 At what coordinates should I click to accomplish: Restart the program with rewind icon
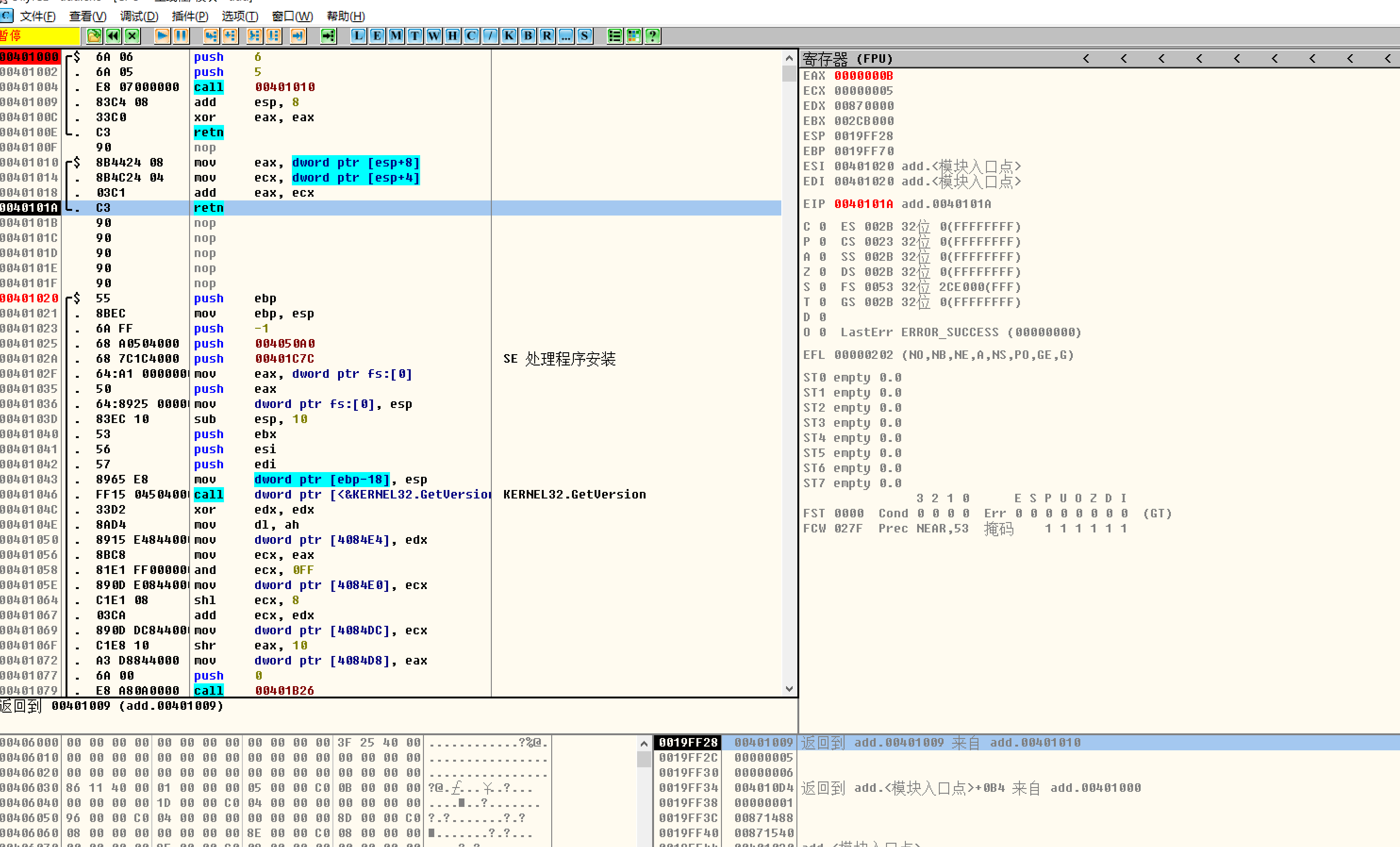113,36
